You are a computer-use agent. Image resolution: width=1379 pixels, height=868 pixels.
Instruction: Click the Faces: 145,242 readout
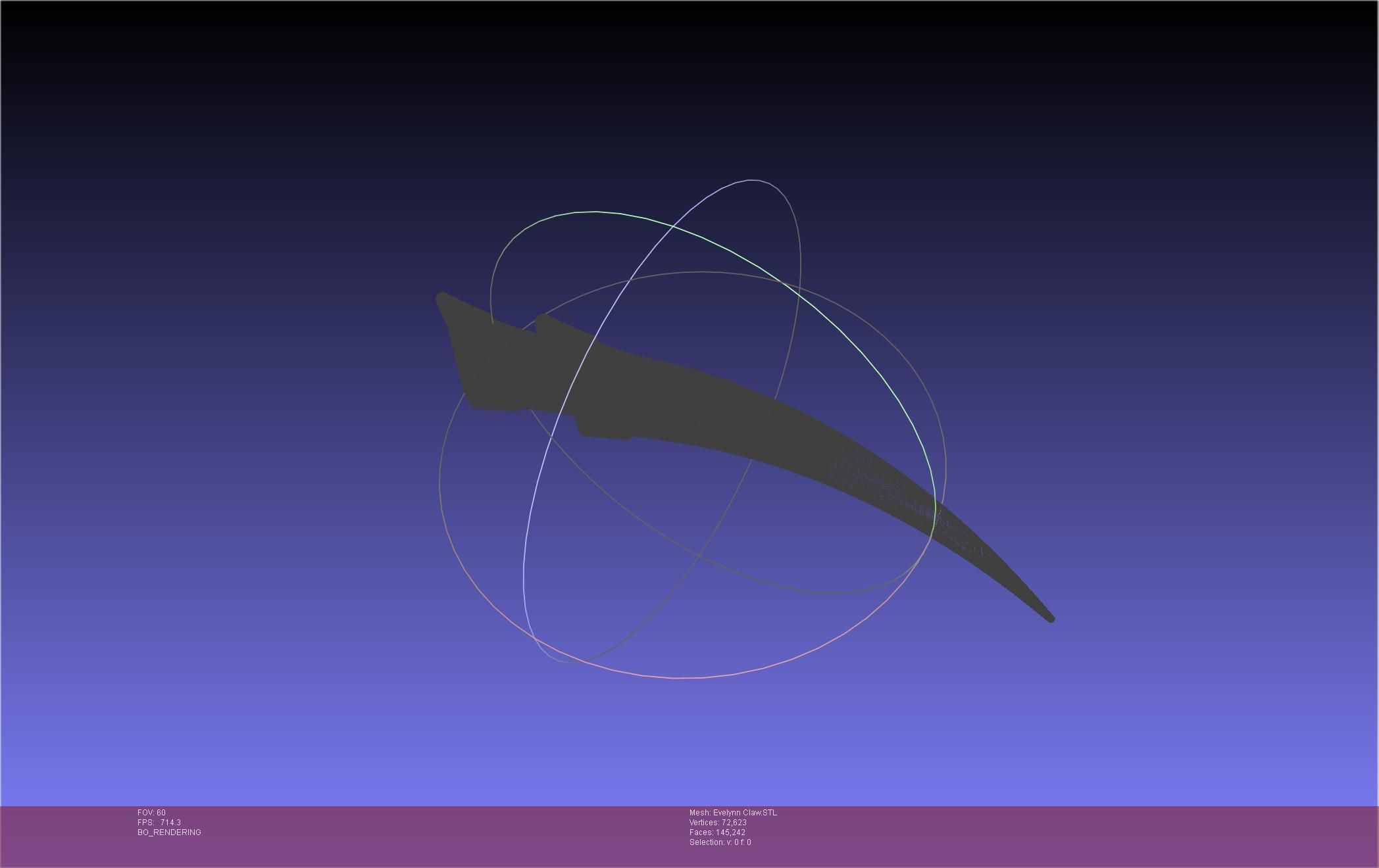click(716, 832)
